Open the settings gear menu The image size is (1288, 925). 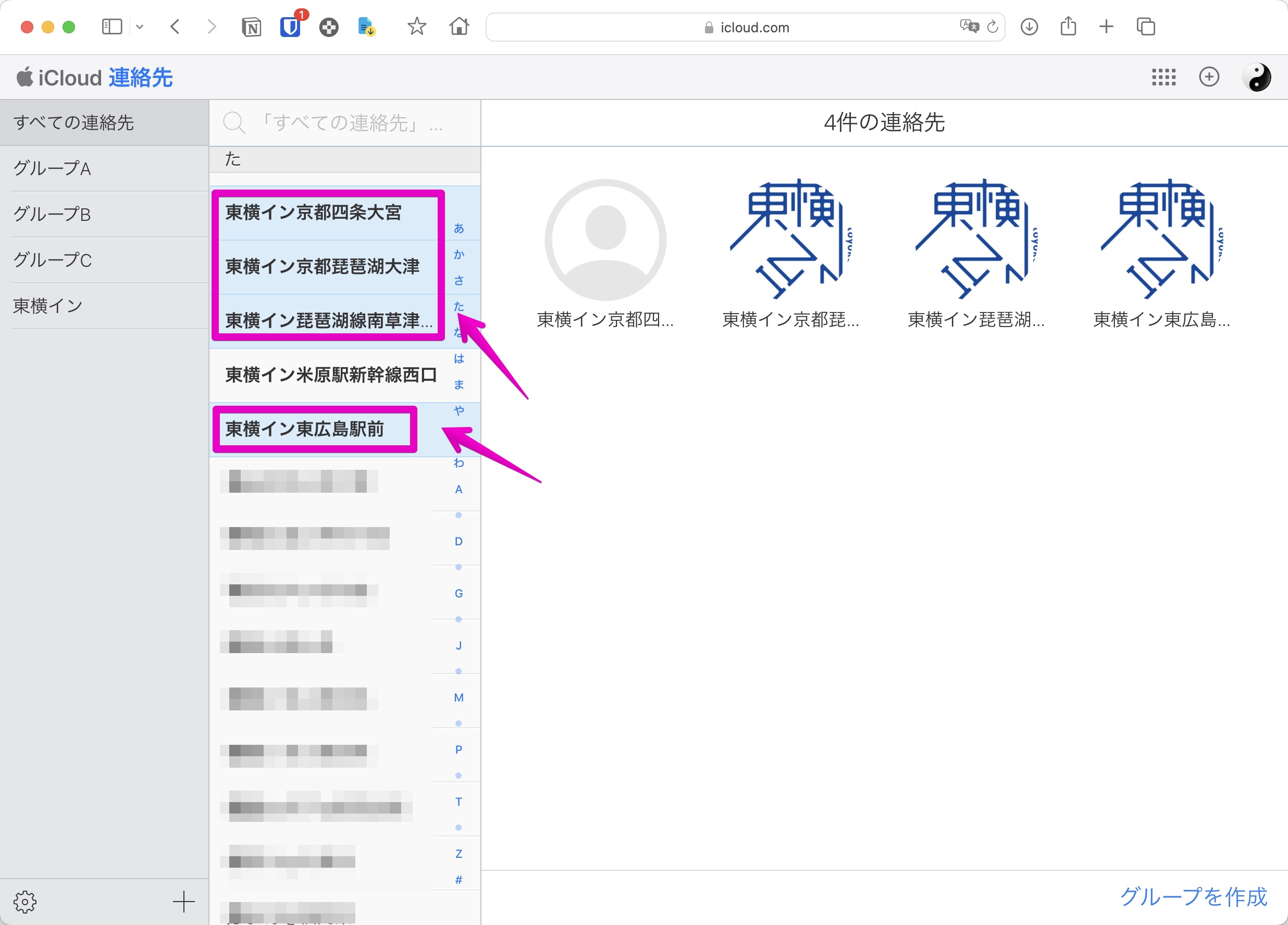pos(25,901)
